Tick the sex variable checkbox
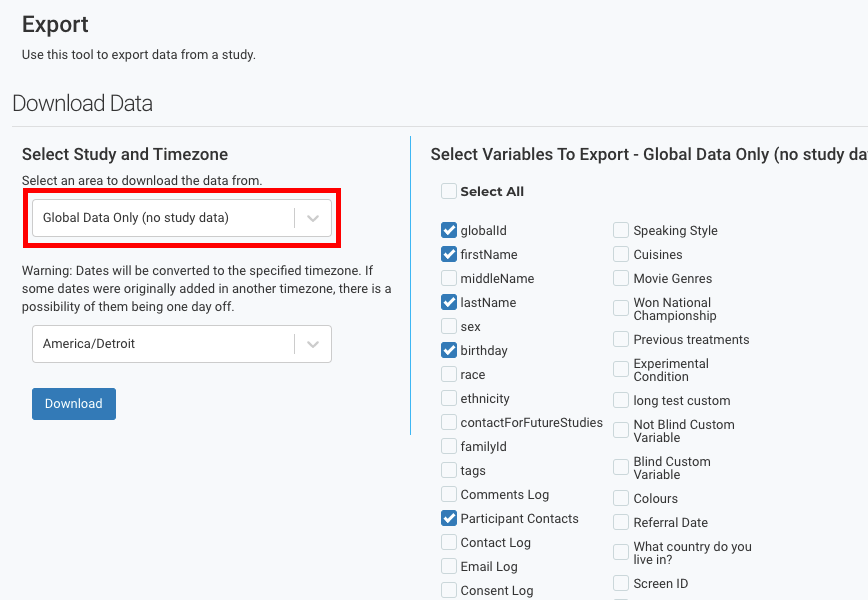 point(449,326)
